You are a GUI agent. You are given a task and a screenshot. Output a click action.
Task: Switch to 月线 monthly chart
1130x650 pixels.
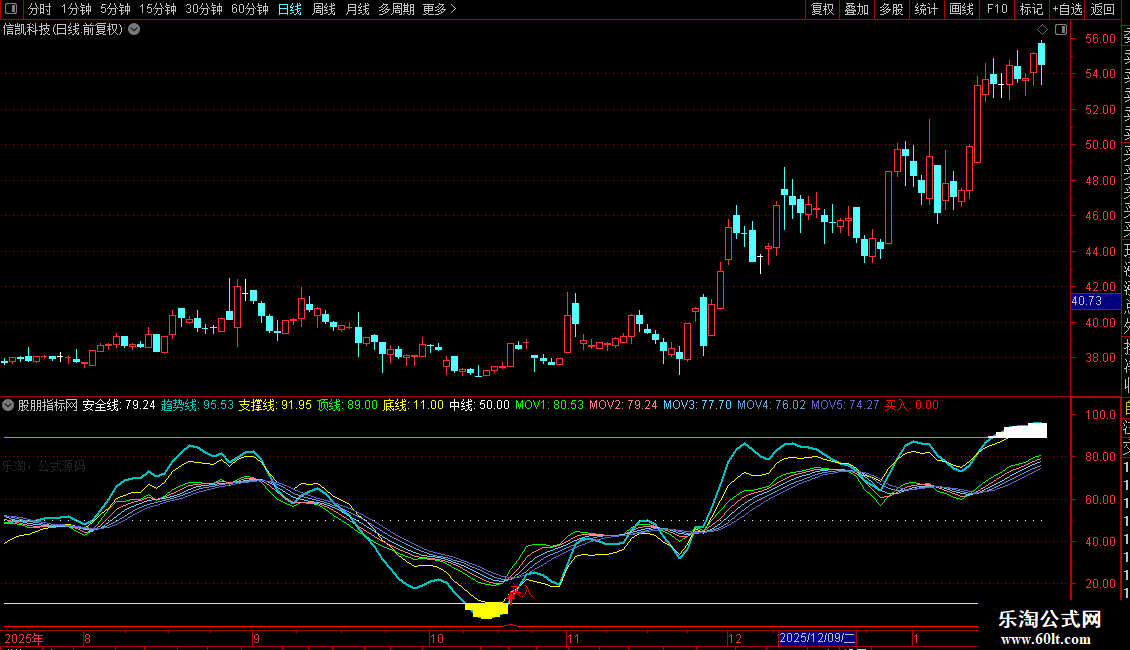click(357, 9)
